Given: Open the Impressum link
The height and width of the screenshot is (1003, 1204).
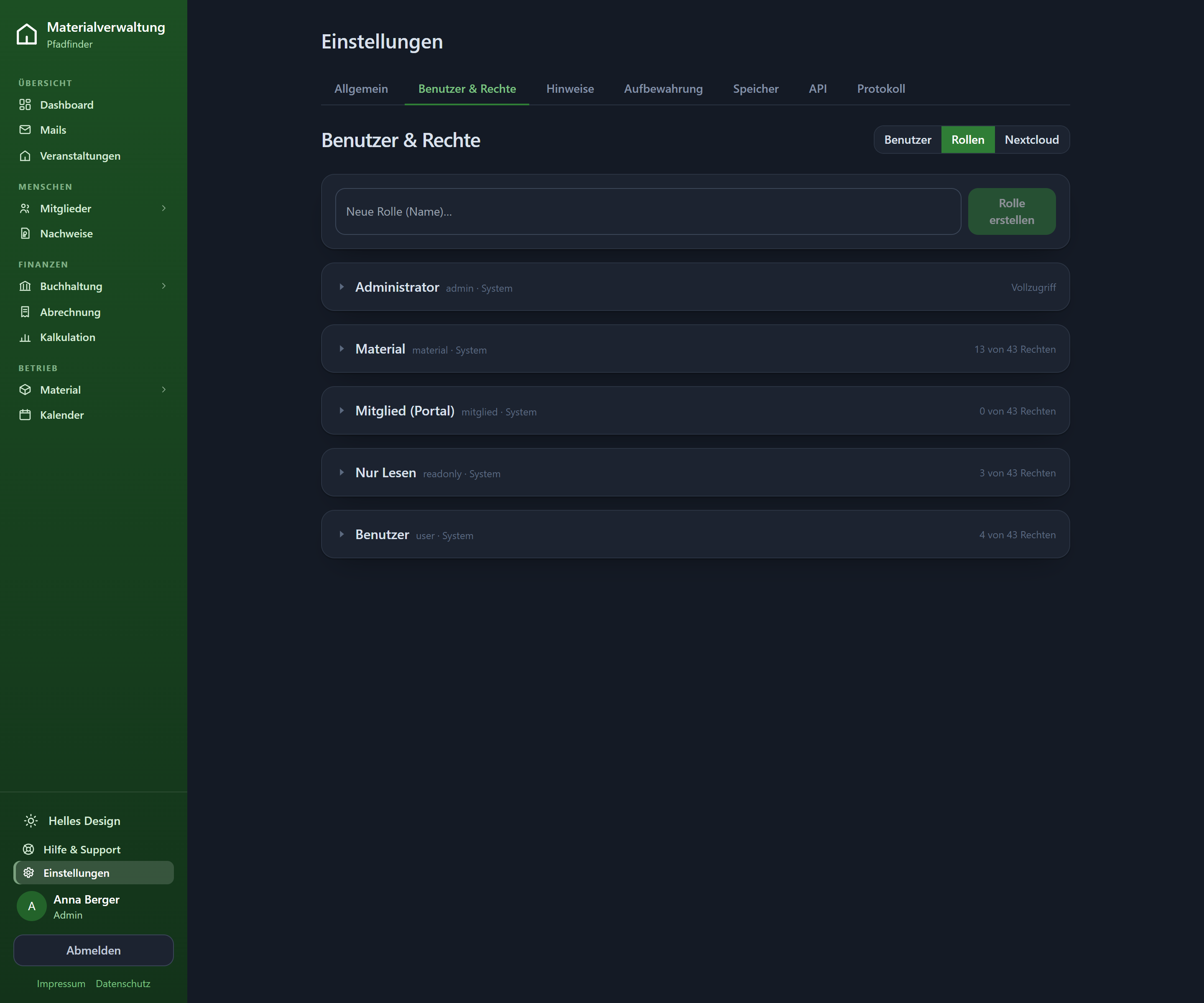Looking at the screenshot, I should pos(61,983).
